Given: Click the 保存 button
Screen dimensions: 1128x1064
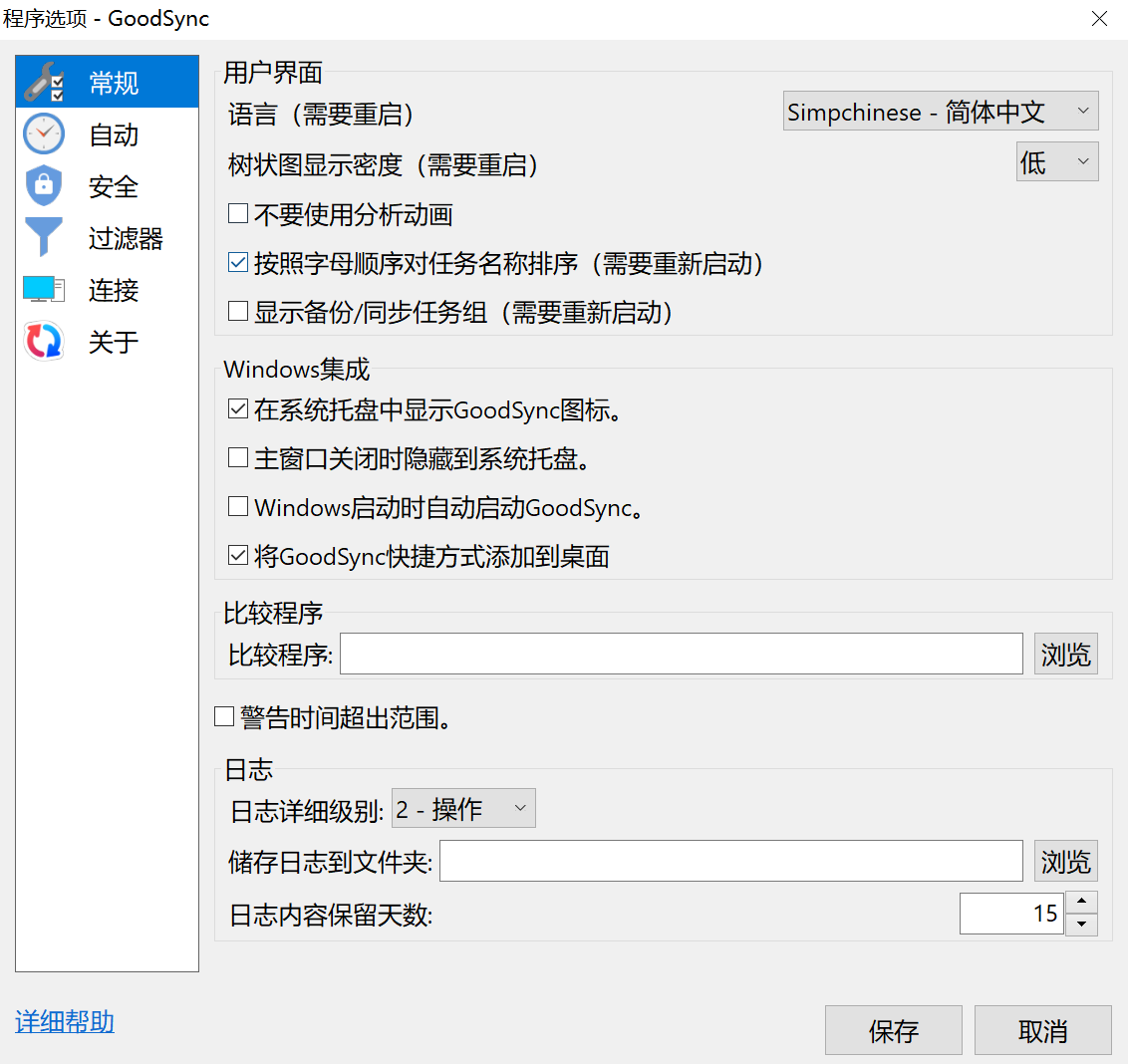Looking at the screenshot, I should click(894, 1030).
